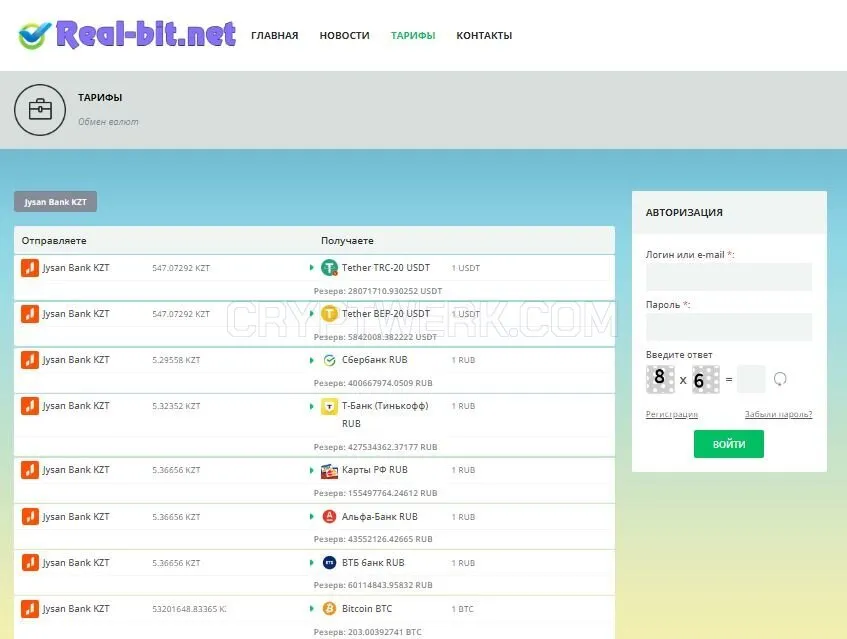Viewport: 847px width, 639px height.
Task: Focus the Логин или e-mail field
Action: tap(729, 277)
